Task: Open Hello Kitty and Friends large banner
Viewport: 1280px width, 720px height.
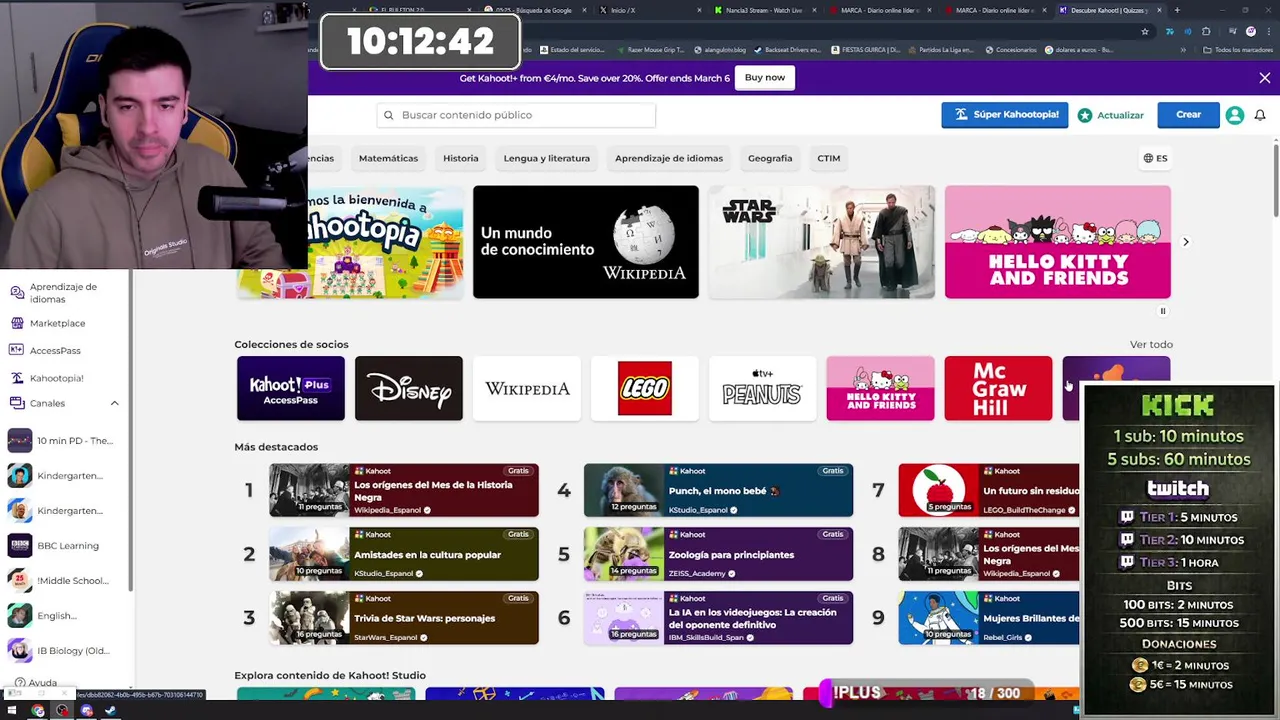Action: (x=1058, y=242)
